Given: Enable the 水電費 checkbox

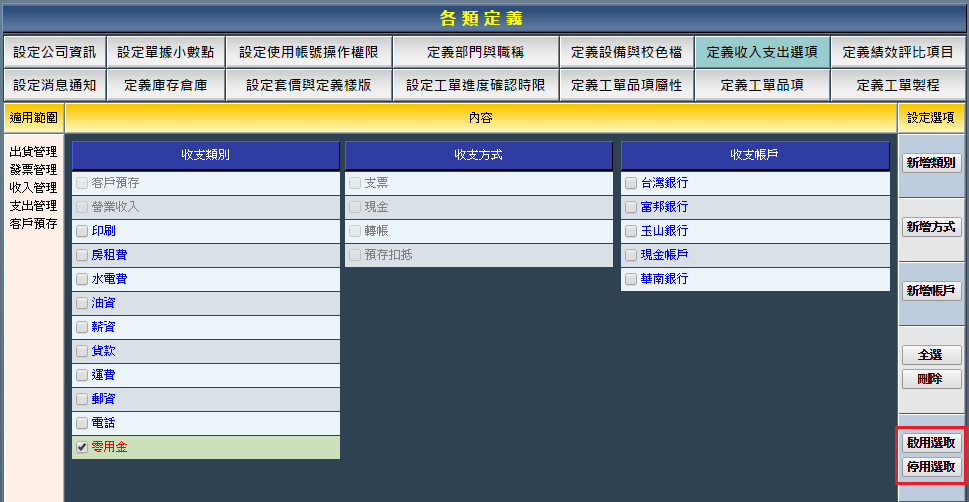Looking at the screenshot, I should tap(82, 279).
